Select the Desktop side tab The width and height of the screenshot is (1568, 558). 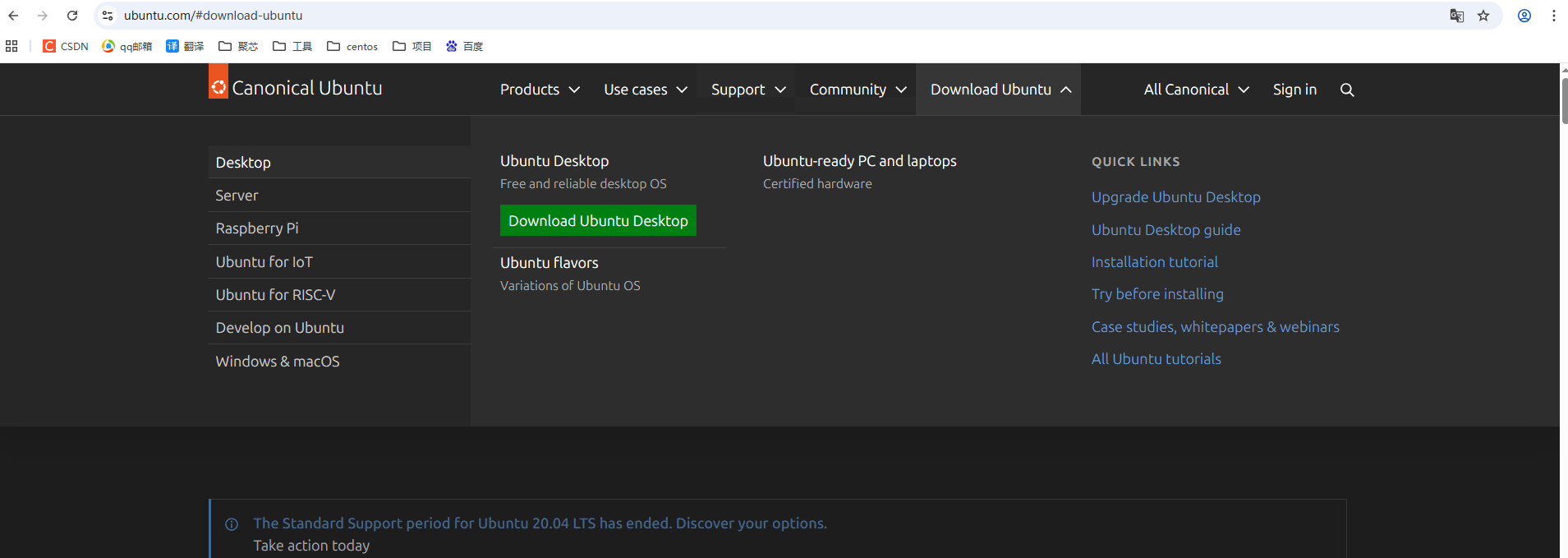pos(340,162)
